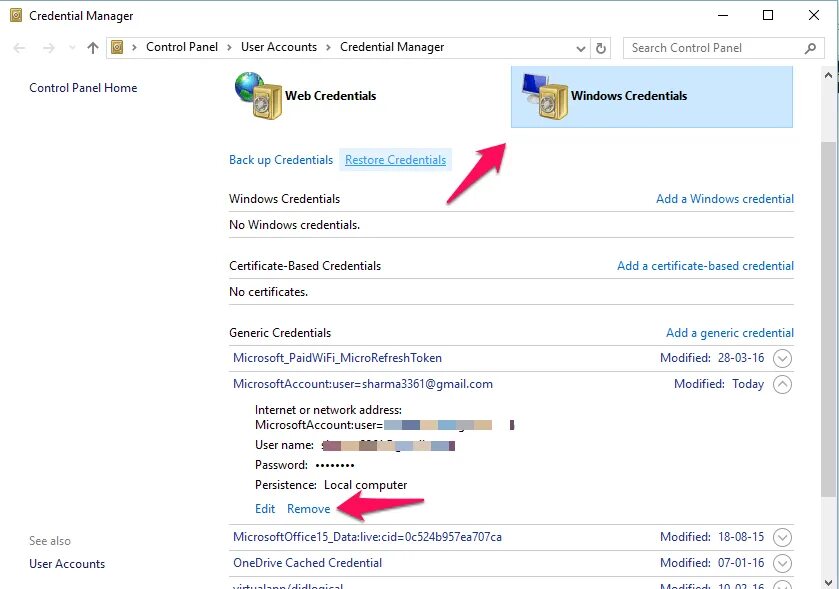
Task: Expand Microsoft_PaidWiFi_MicroRefreshToken credential details
Action: click(782, 358)
